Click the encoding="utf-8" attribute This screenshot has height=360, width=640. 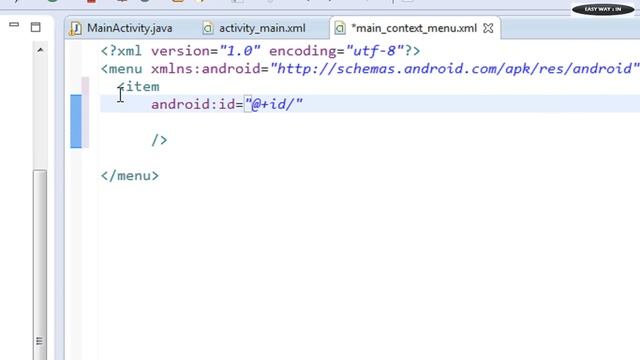336,51
